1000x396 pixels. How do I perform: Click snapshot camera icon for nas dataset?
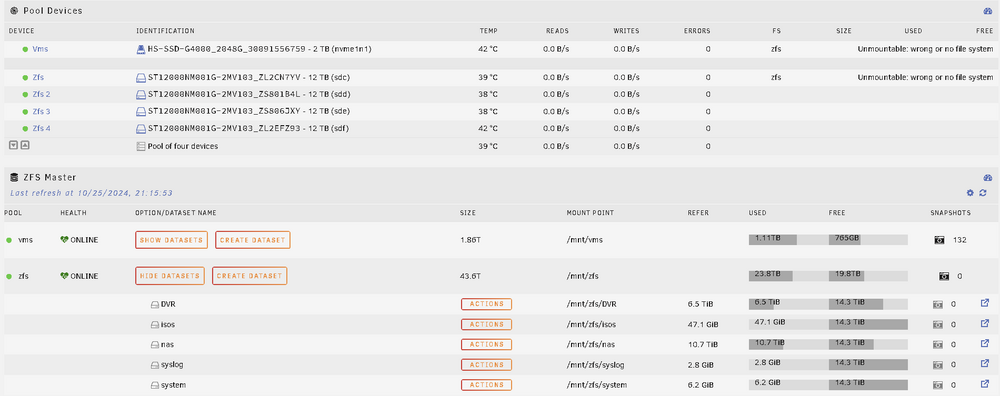click(x=937, y=345)
